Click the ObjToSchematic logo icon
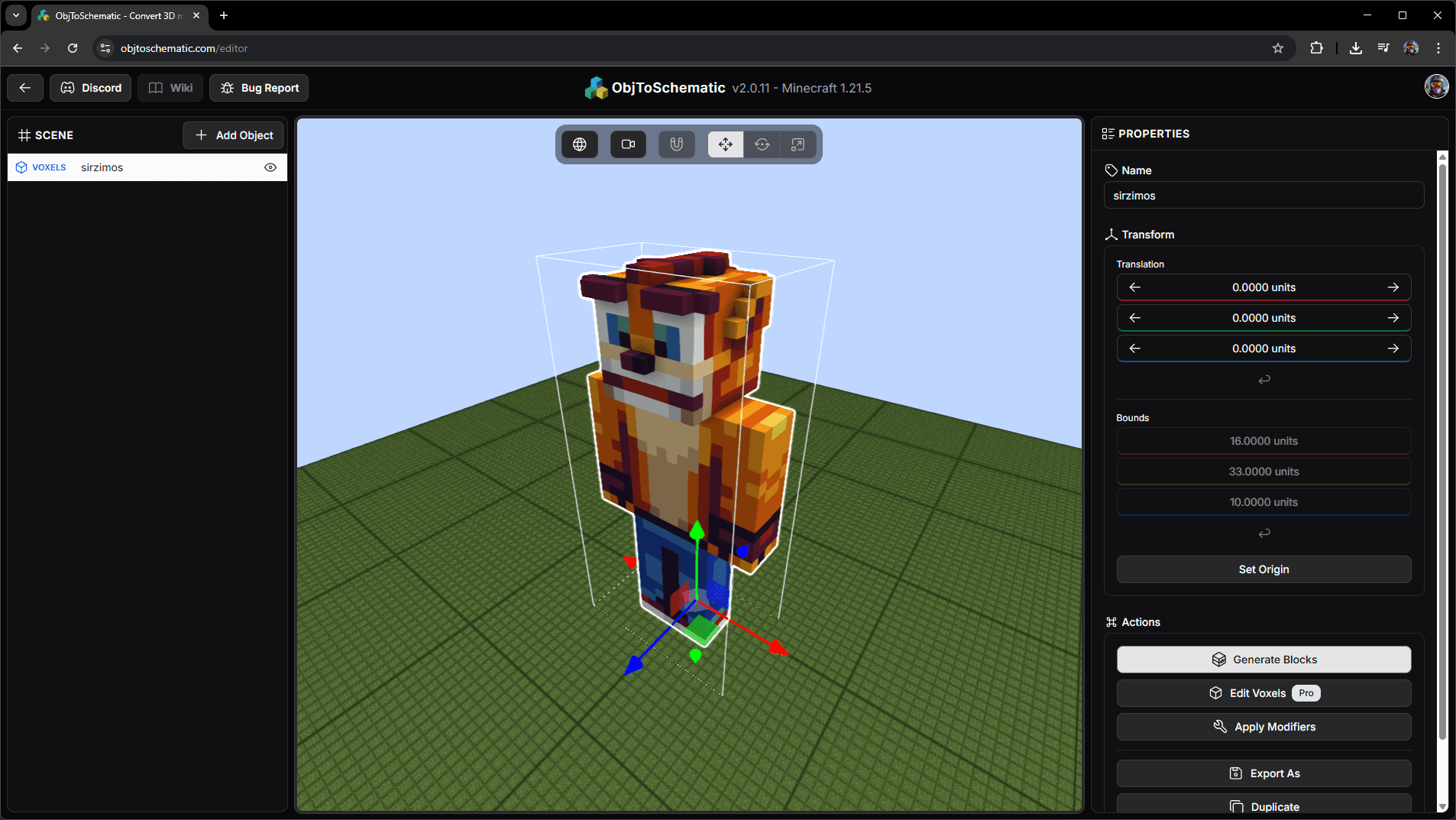Viewport: 1456px width, 820px height. (595, 88)
